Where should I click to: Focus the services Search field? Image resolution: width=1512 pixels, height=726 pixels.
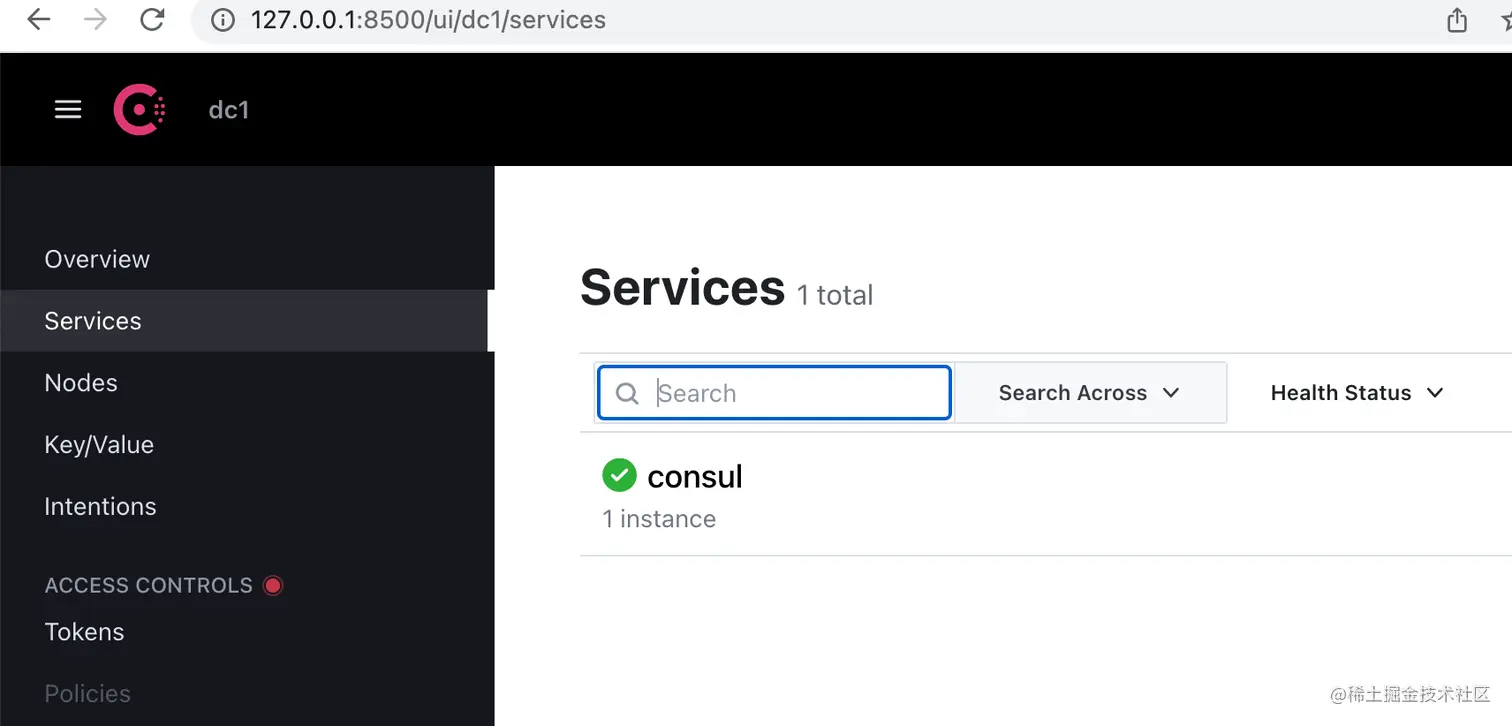pyautogui.click(x=774, y=393)
